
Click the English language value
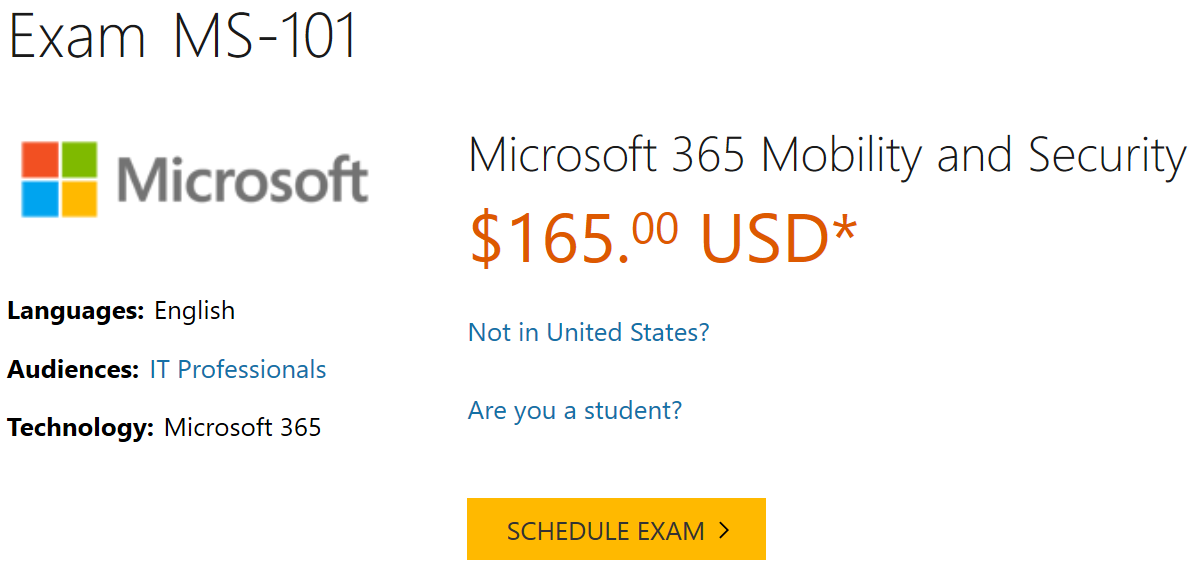point(195,311)
